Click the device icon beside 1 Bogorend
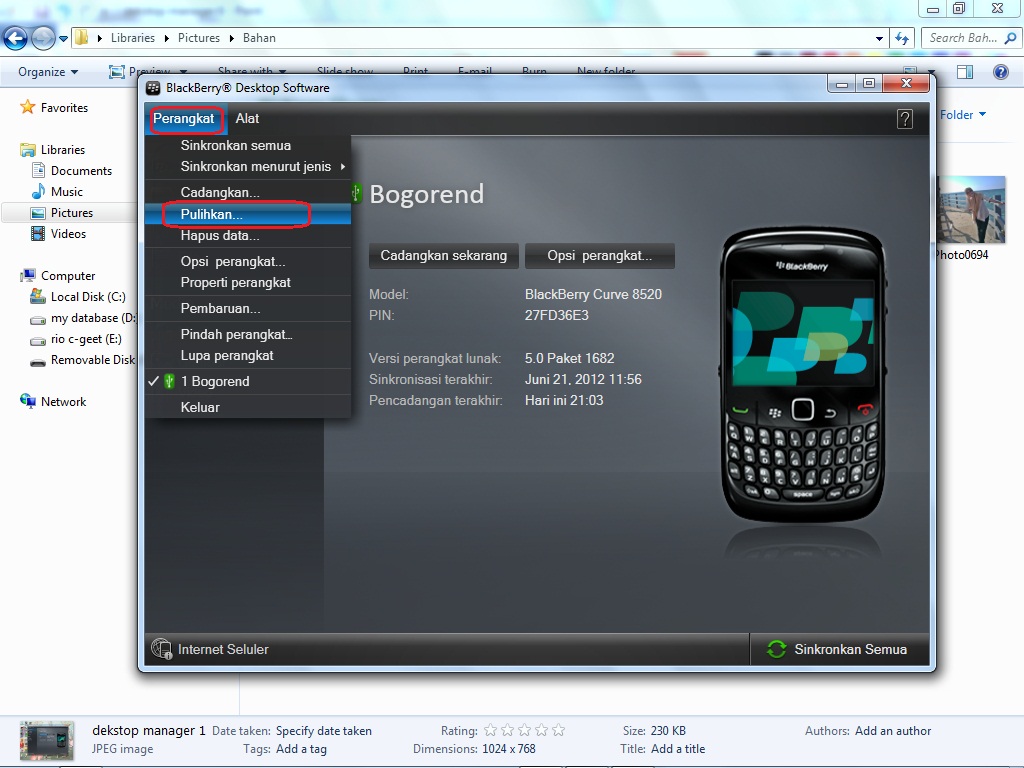This screenshot has height=768, width=1024. tap(170, 381)
